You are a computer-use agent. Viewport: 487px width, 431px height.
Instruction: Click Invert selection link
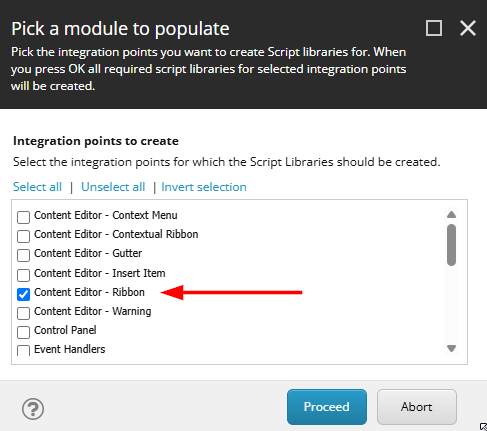(204, 187)
